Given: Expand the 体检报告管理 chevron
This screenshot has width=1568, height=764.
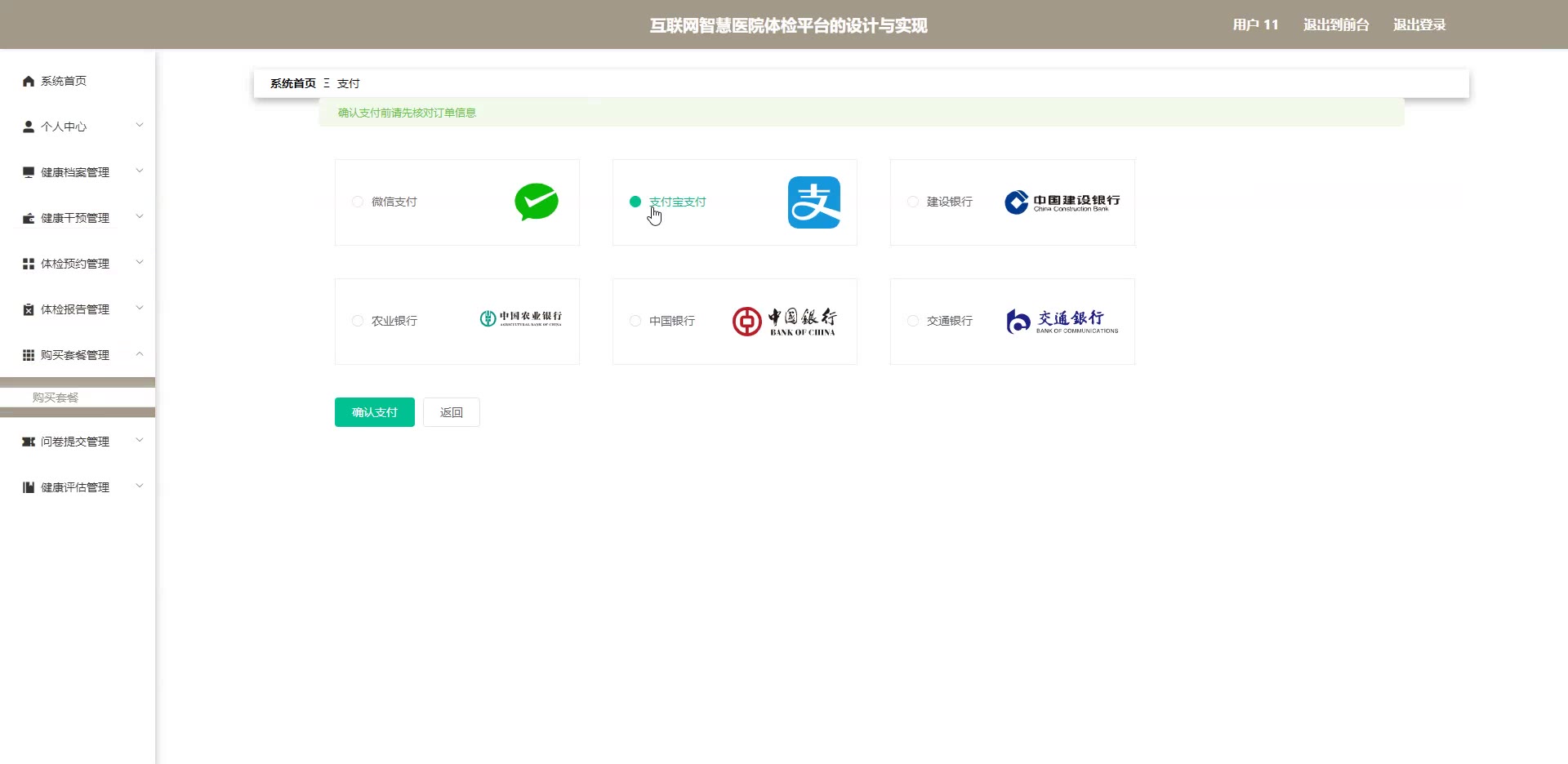Looking at the screenshot, I should coord(140,308).
